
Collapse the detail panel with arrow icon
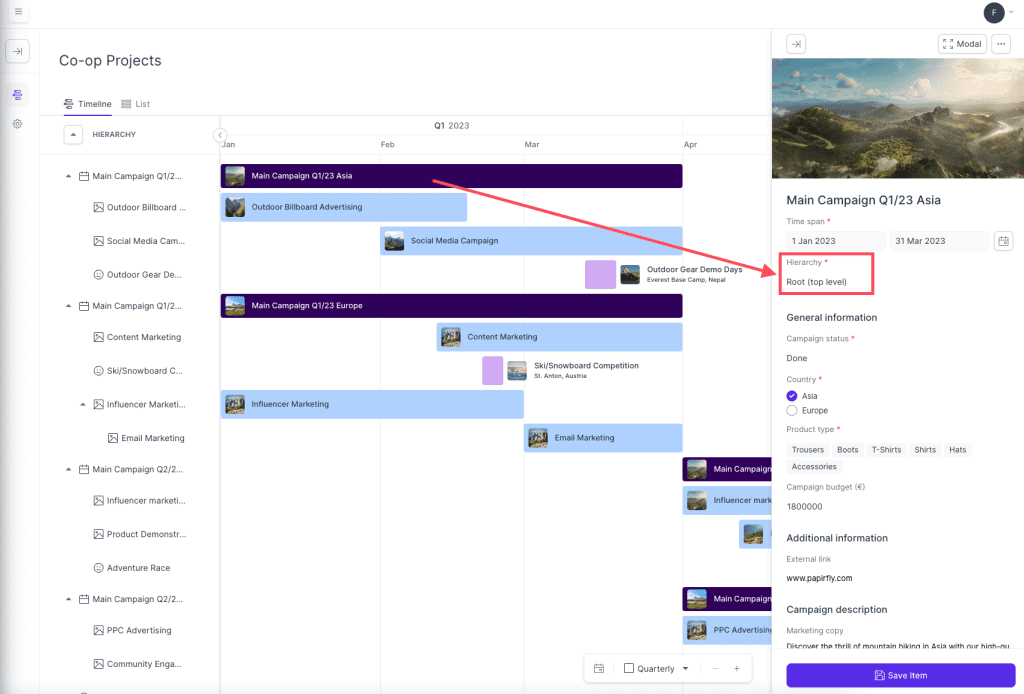click(x=795, y=44)
